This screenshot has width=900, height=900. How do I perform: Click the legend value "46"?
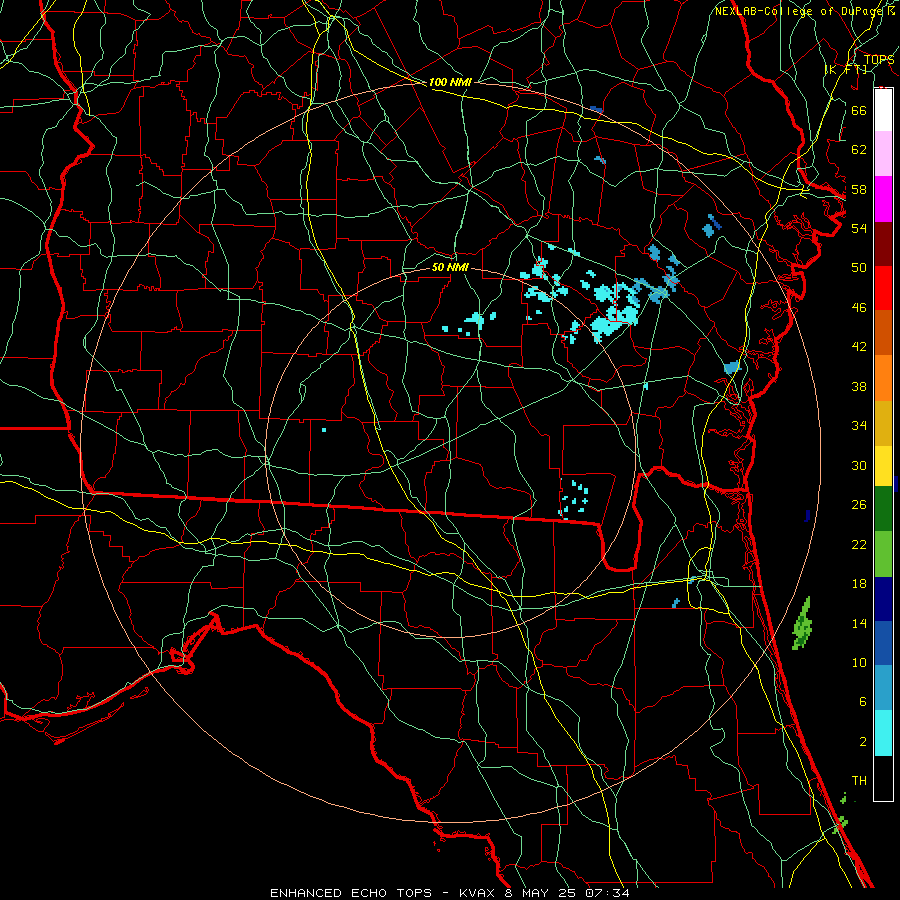click(x=859, y=308)
